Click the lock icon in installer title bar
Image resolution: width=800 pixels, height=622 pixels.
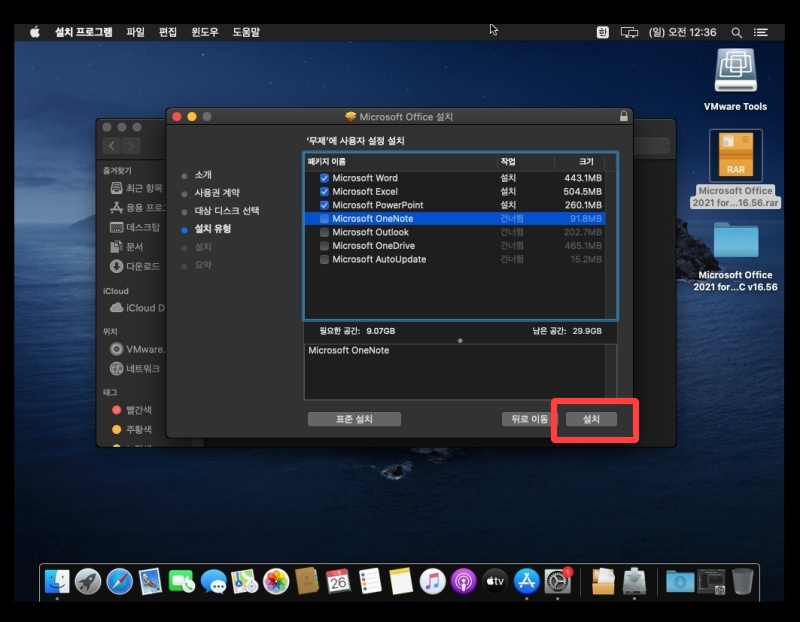click(x=623, y=116)
